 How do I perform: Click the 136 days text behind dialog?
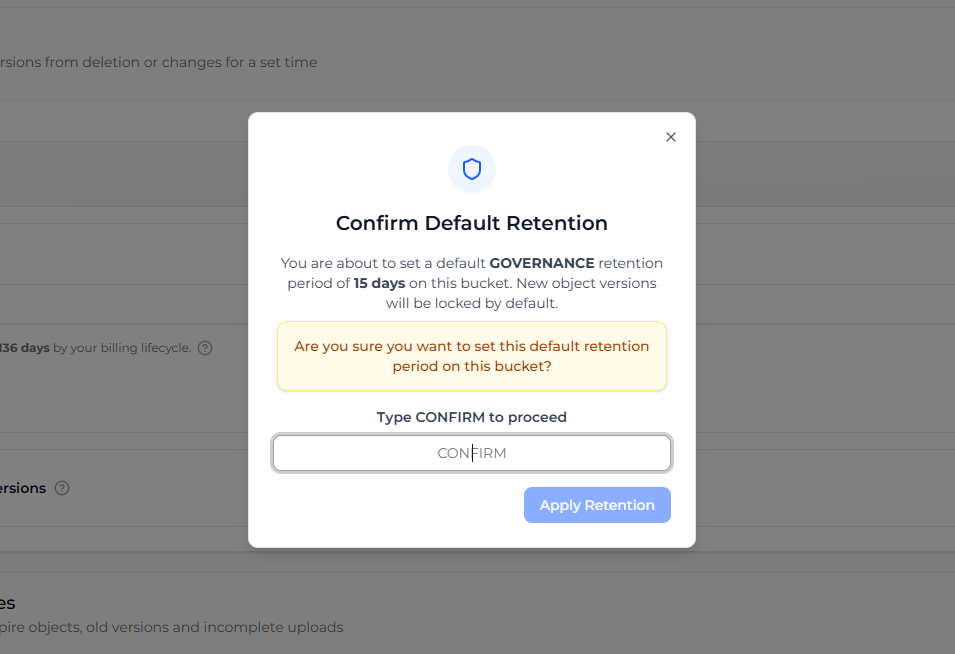(x=24, y=348)
